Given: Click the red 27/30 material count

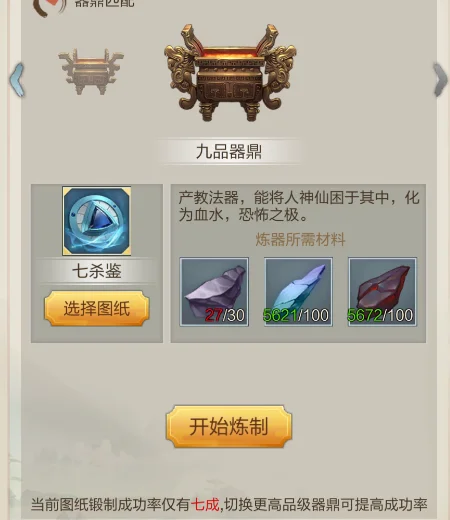Looking at the screenshot, I should click(225, 315).
